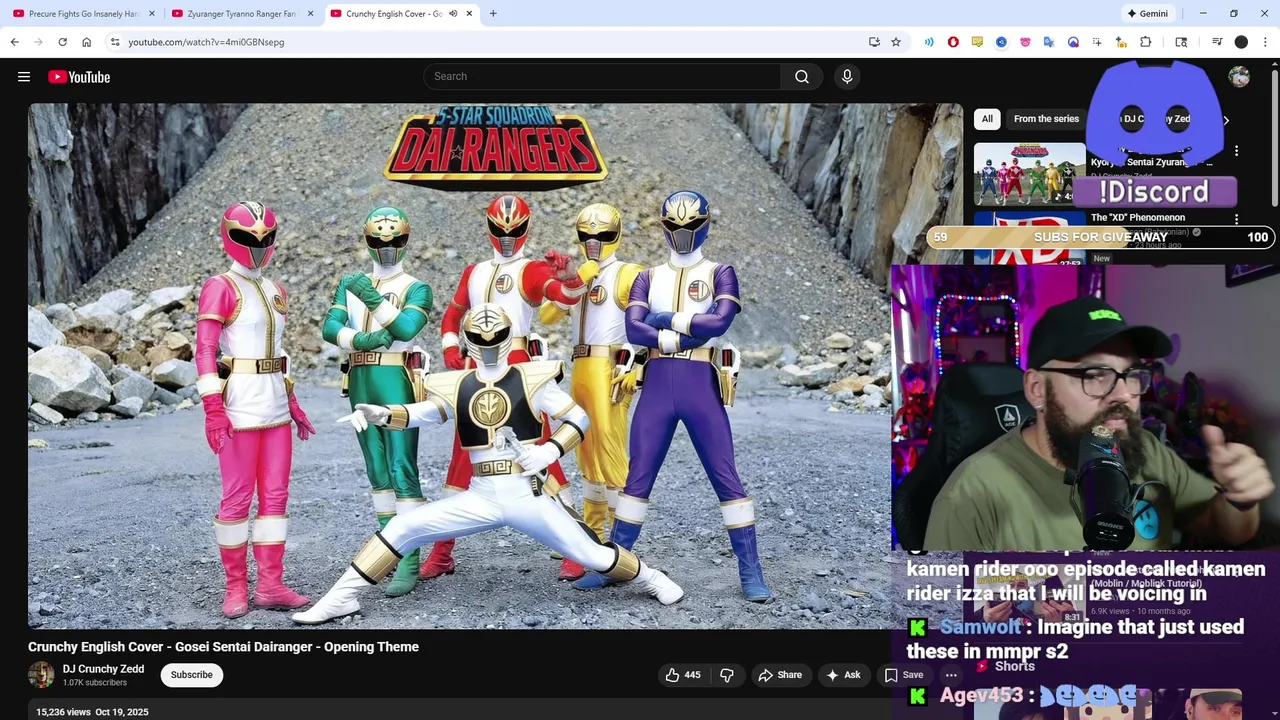Open the Chrome profile avatar
This screenshot has height=720, width=1280.
[1241, 42]
